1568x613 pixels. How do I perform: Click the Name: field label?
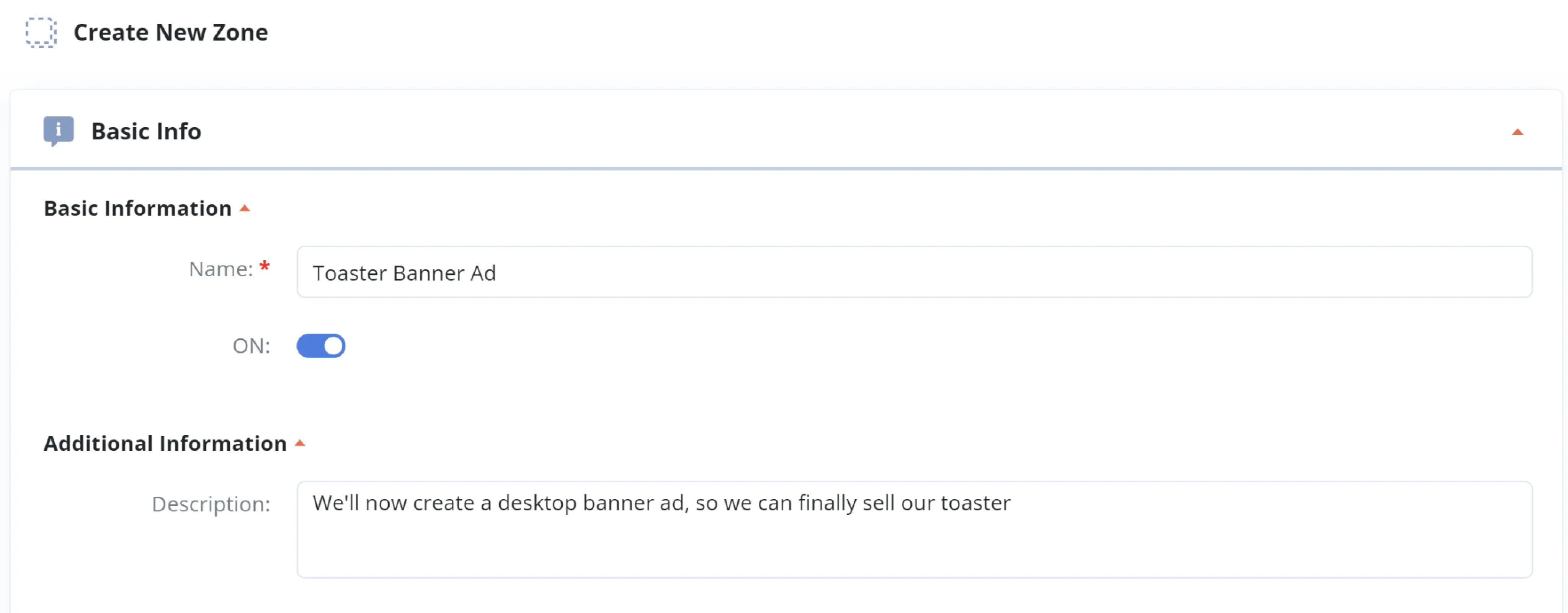click(x=220, y=269)
